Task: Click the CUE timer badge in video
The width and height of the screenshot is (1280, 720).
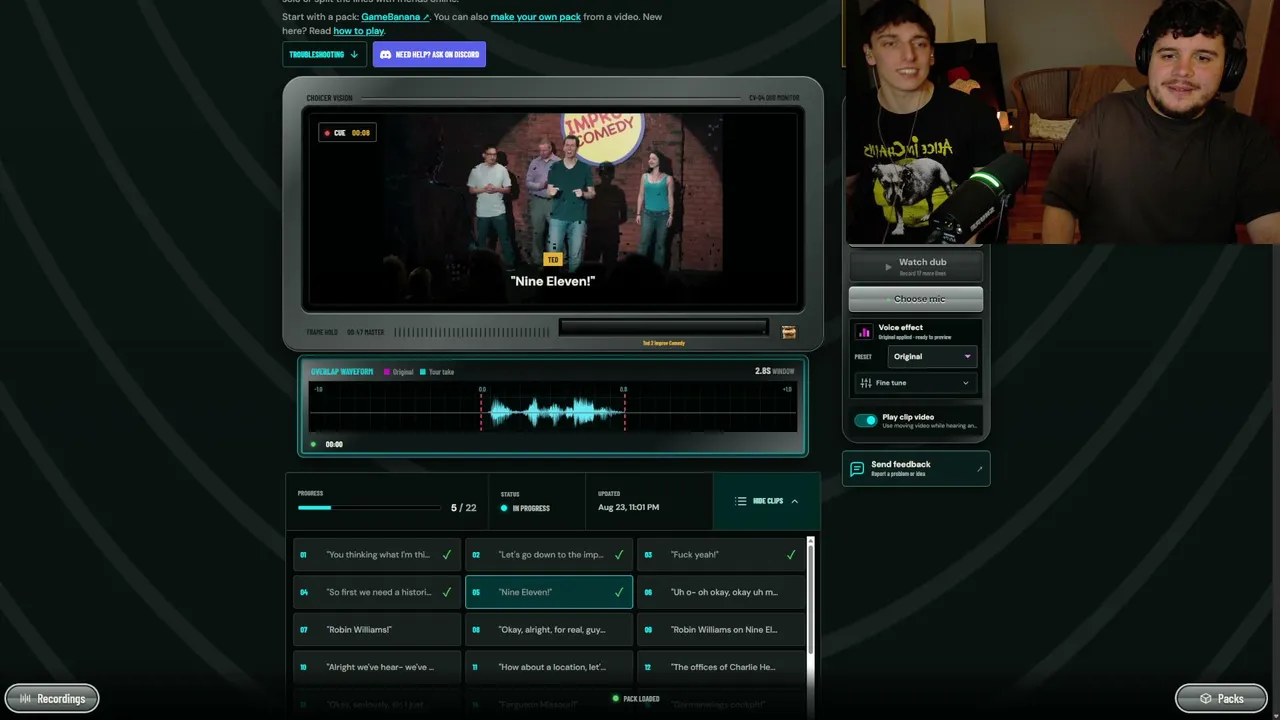Action: 347,133
